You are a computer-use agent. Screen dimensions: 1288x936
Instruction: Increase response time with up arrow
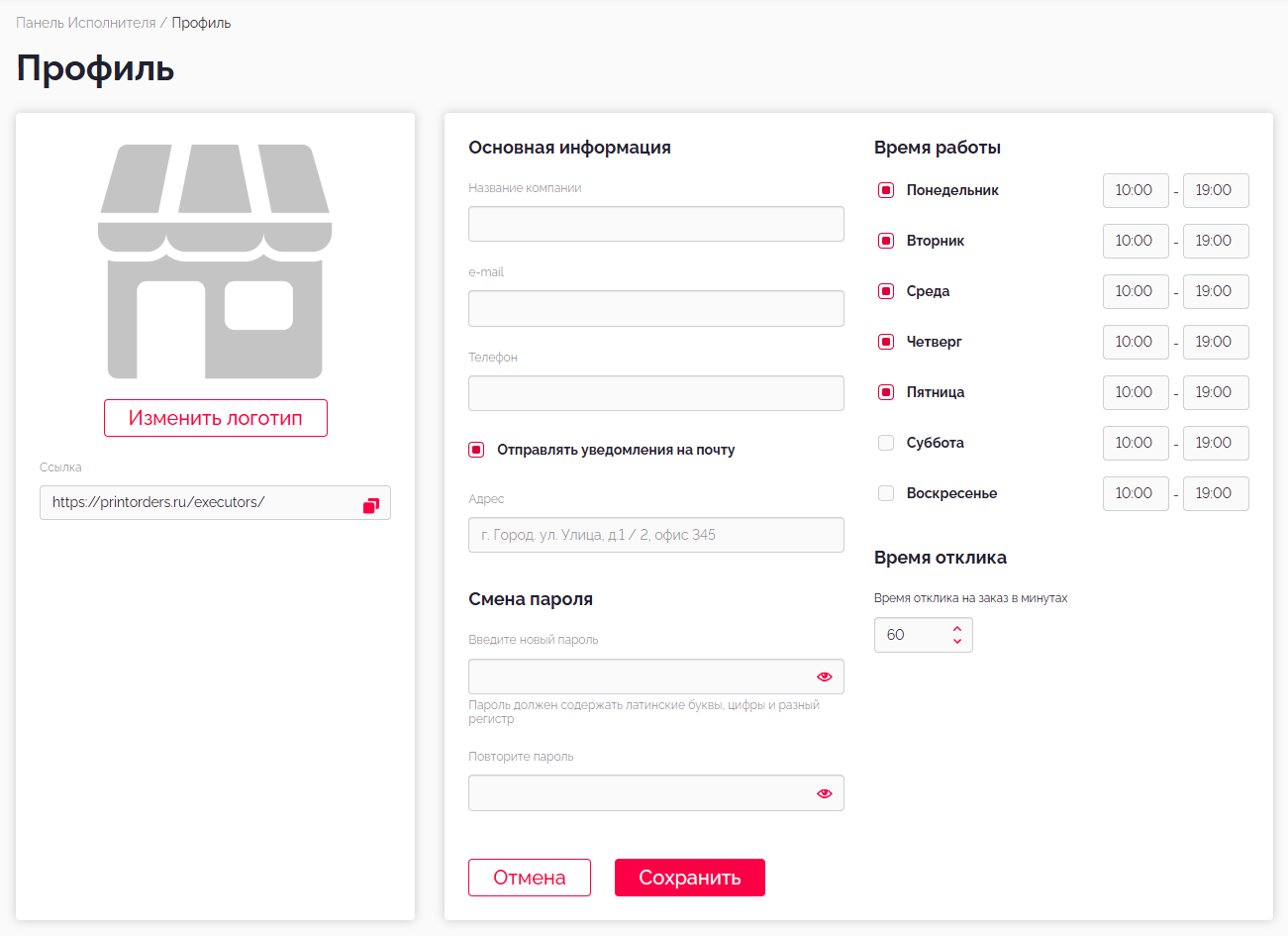(957, 628)
